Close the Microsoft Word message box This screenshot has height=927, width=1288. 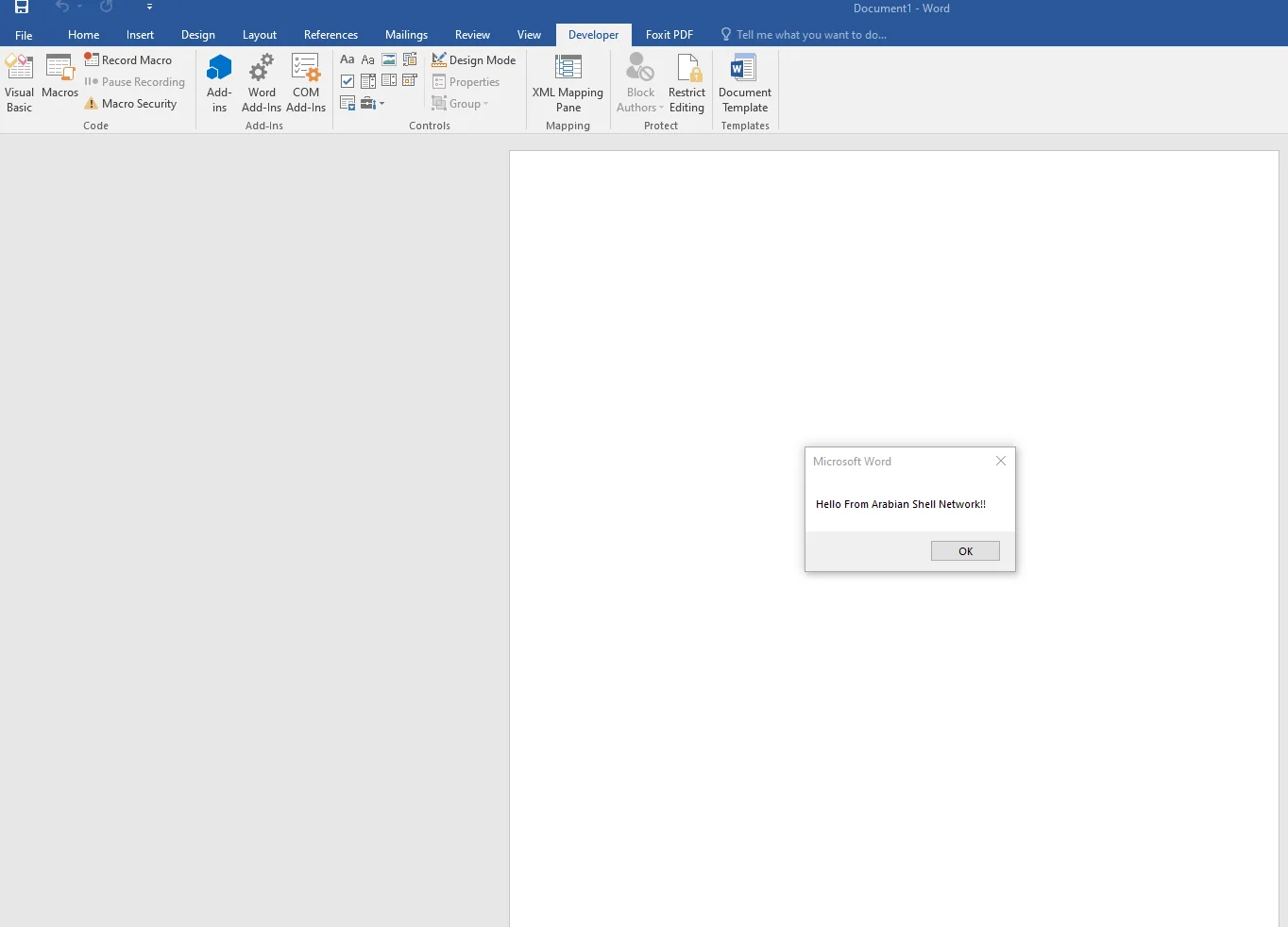1001,461
